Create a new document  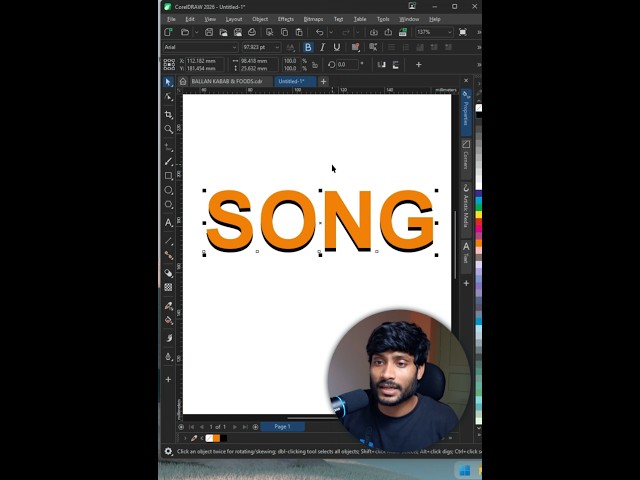tap(168, 32)
